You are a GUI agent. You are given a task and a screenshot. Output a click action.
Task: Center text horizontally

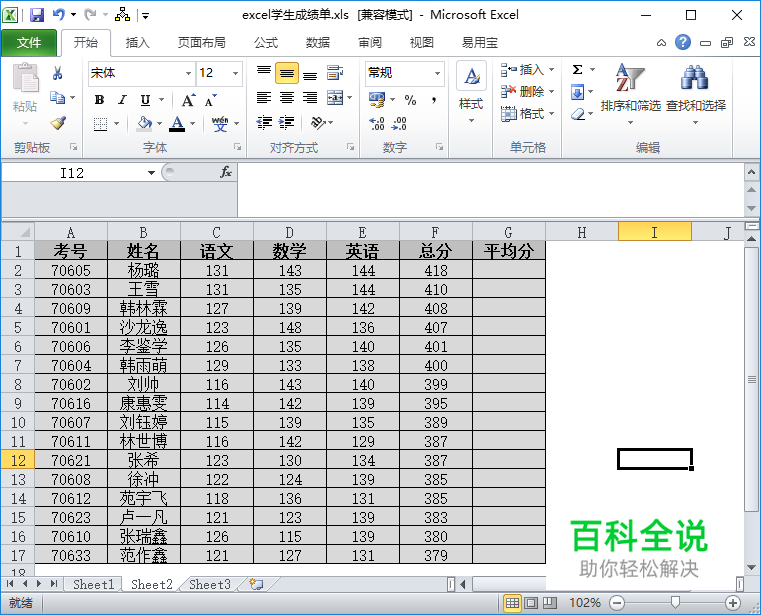287,98
